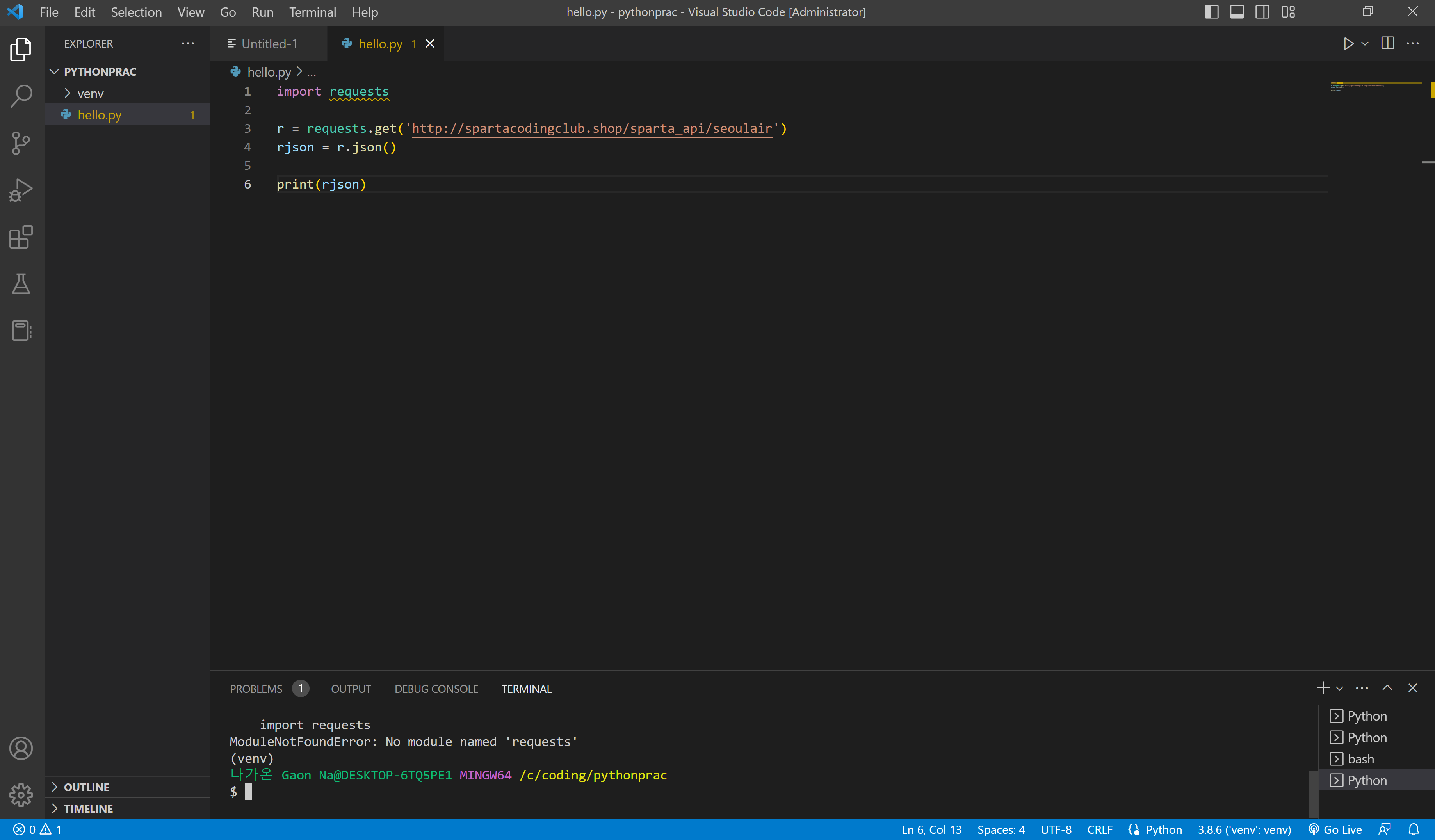The image size is (1435, 840).
Task: Switch to the DEBUG CONSOLE tab
Action: click(x=436, y=689)
